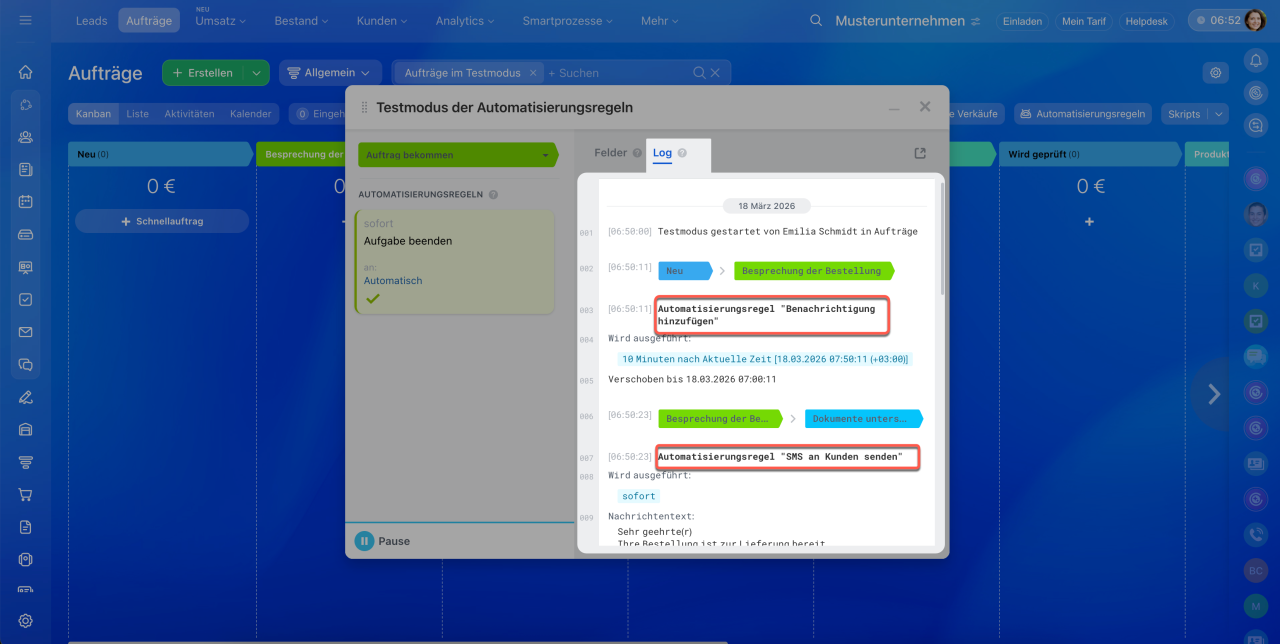This screenshot has width=1280, height=644.
Task: Open the user profile avatar top right
Action: [1256, 20]
